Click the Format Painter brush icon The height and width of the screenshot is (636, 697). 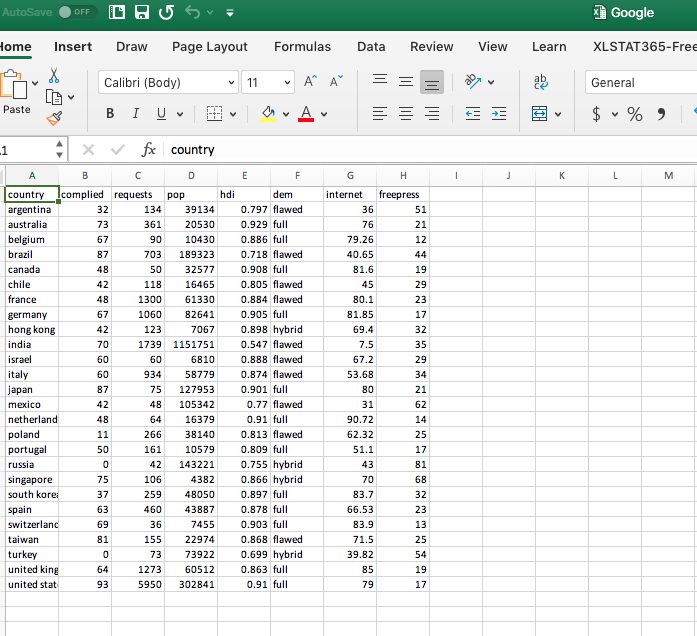click(x=54, y=118)
